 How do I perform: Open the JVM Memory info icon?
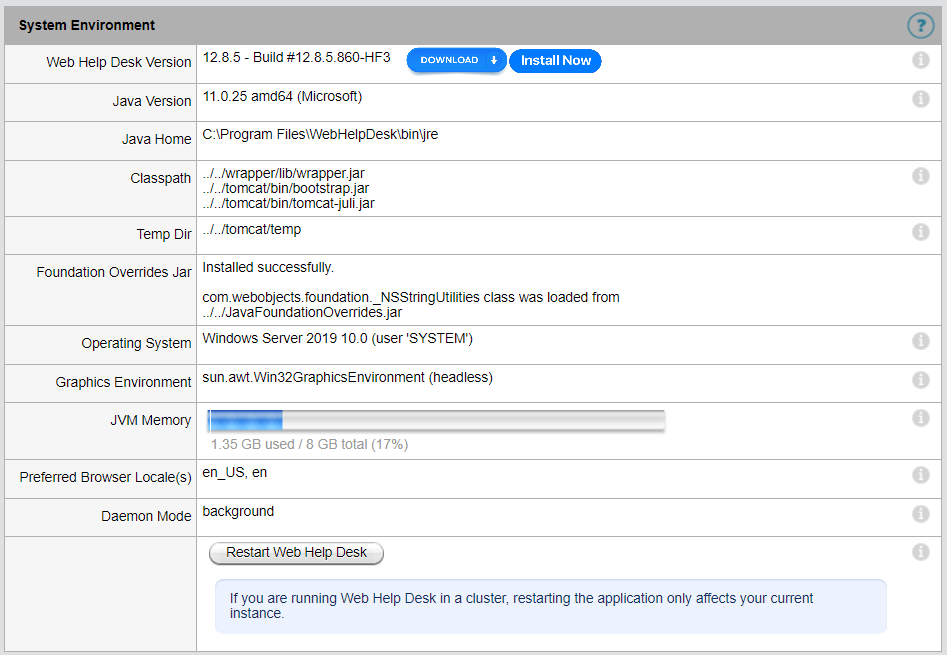(x=920, y=417)
